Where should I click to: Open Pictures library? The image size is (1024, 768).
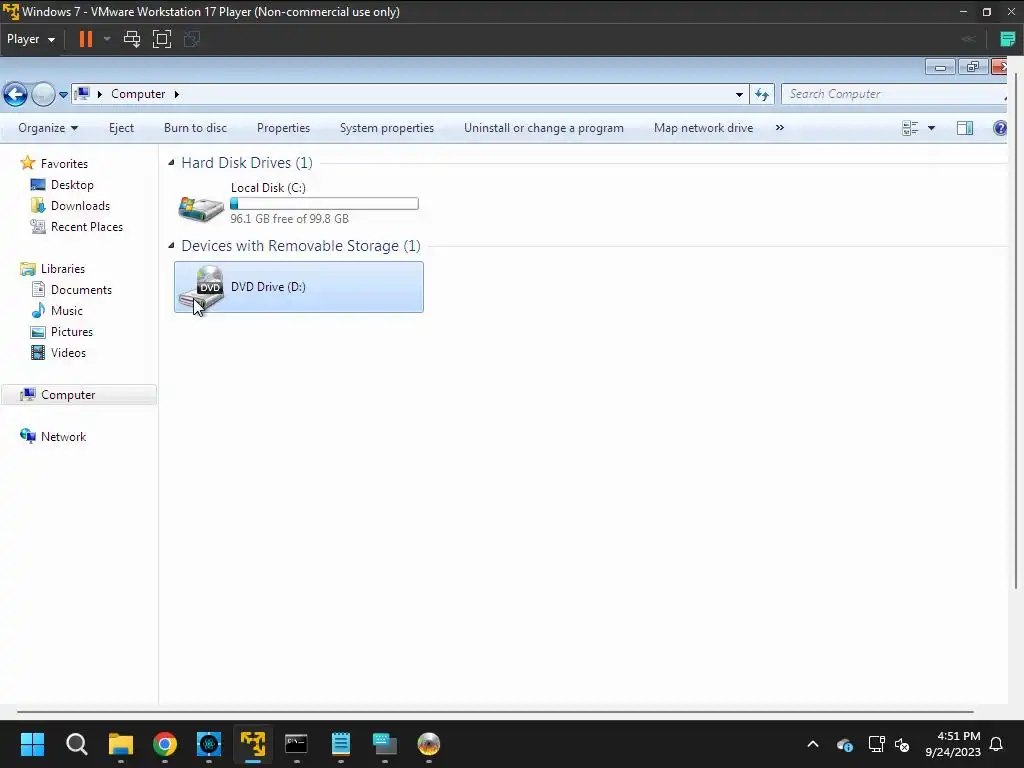pos(72,332)
